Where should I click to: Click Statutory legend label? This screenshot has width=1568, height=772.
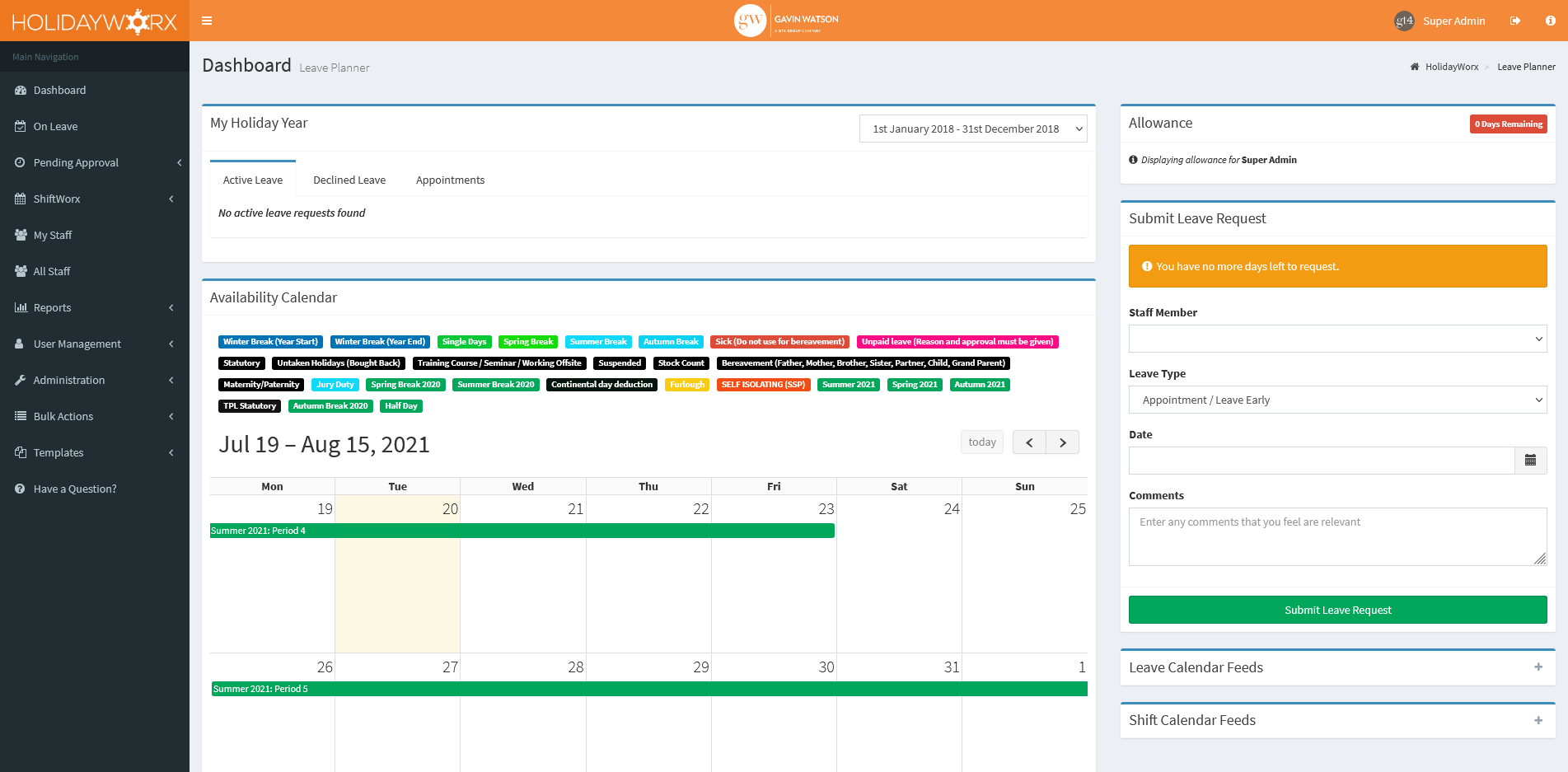coord(241,363)
